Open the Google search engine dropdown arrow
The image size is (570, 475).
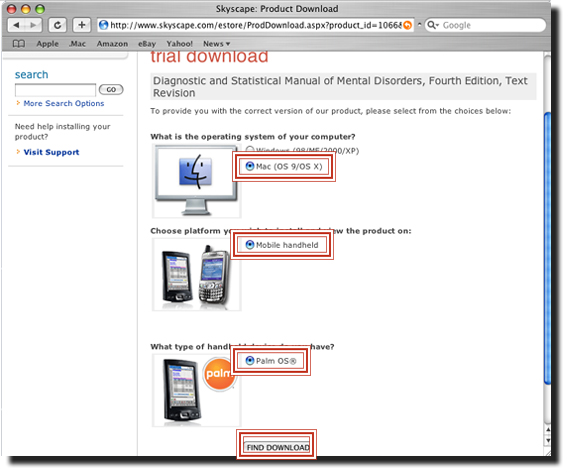[x=437, y=25]
